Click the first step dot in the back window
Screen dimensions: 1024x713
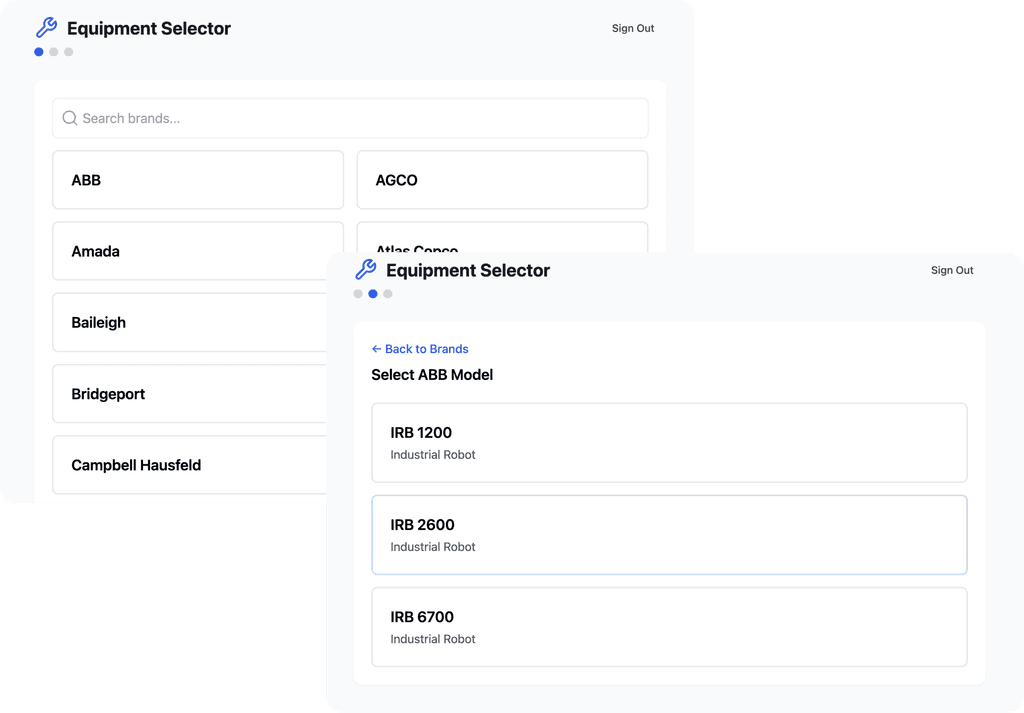39,52
